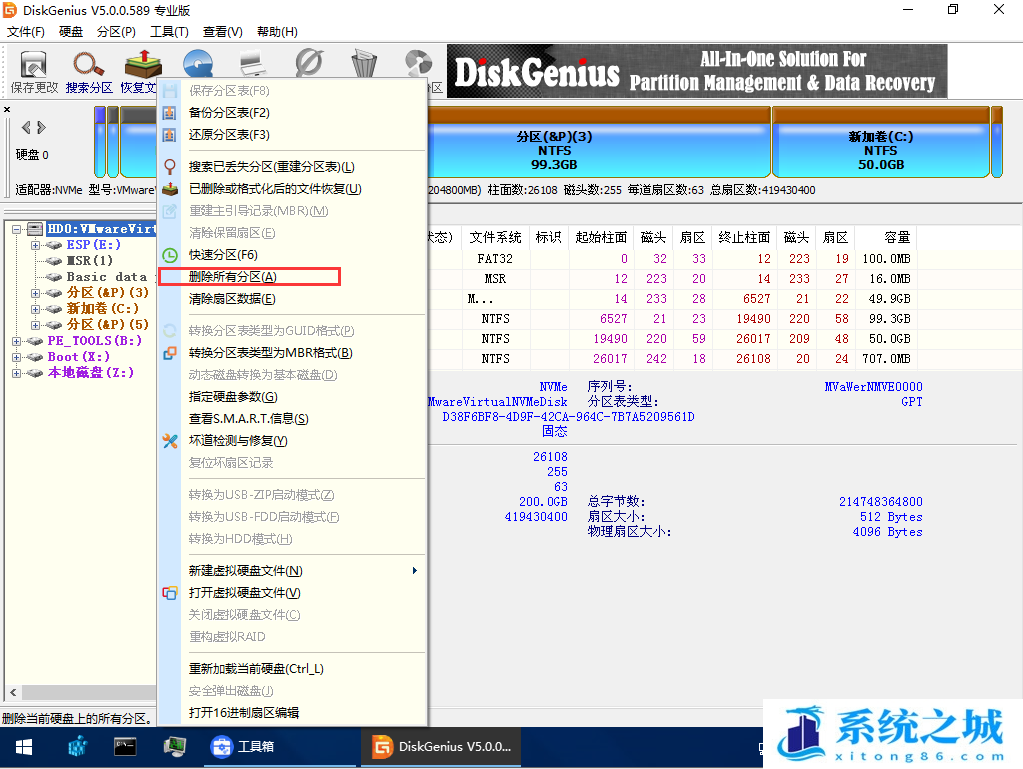Viewport: 1023px width, 769px height.
Task: Expand the 新加卷(C:) tree node
Action: [x=35, y=309]
